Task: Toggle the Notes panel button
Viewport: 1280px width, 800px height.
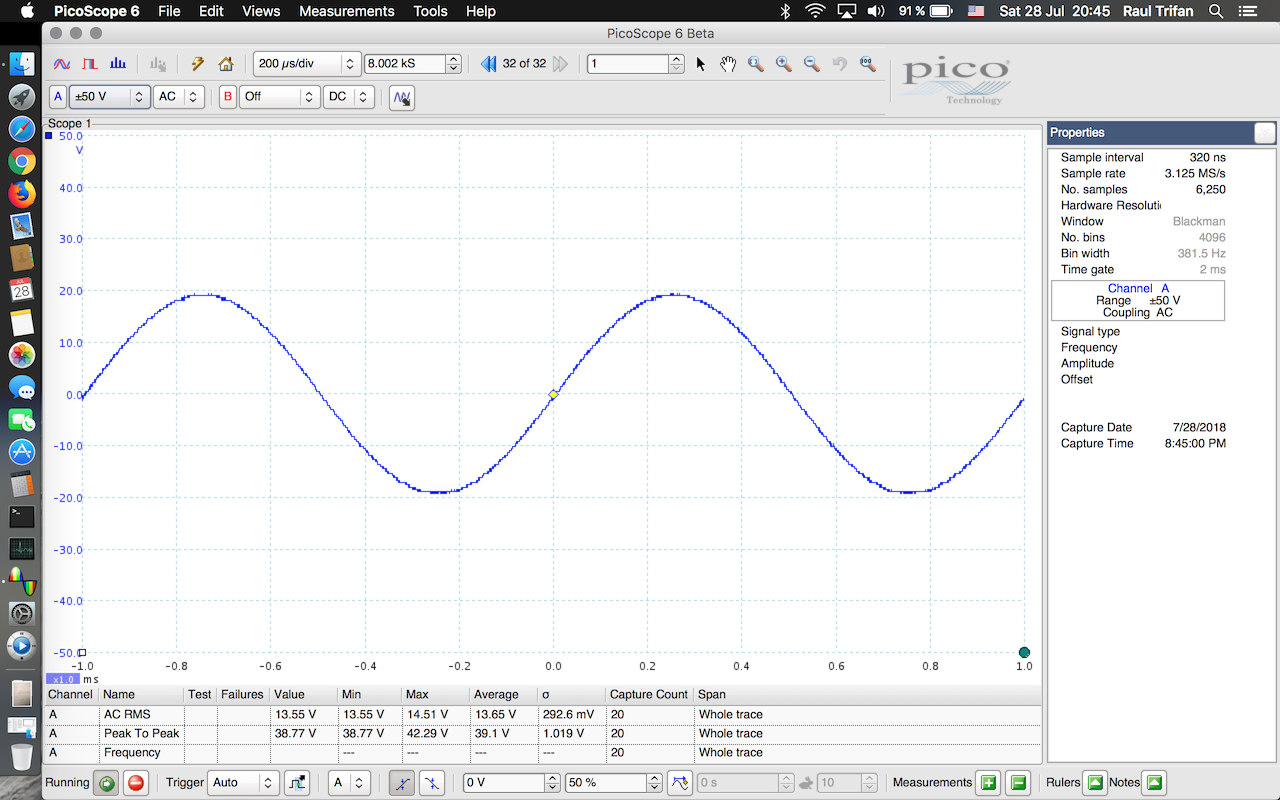Action: pos(1154,783)
